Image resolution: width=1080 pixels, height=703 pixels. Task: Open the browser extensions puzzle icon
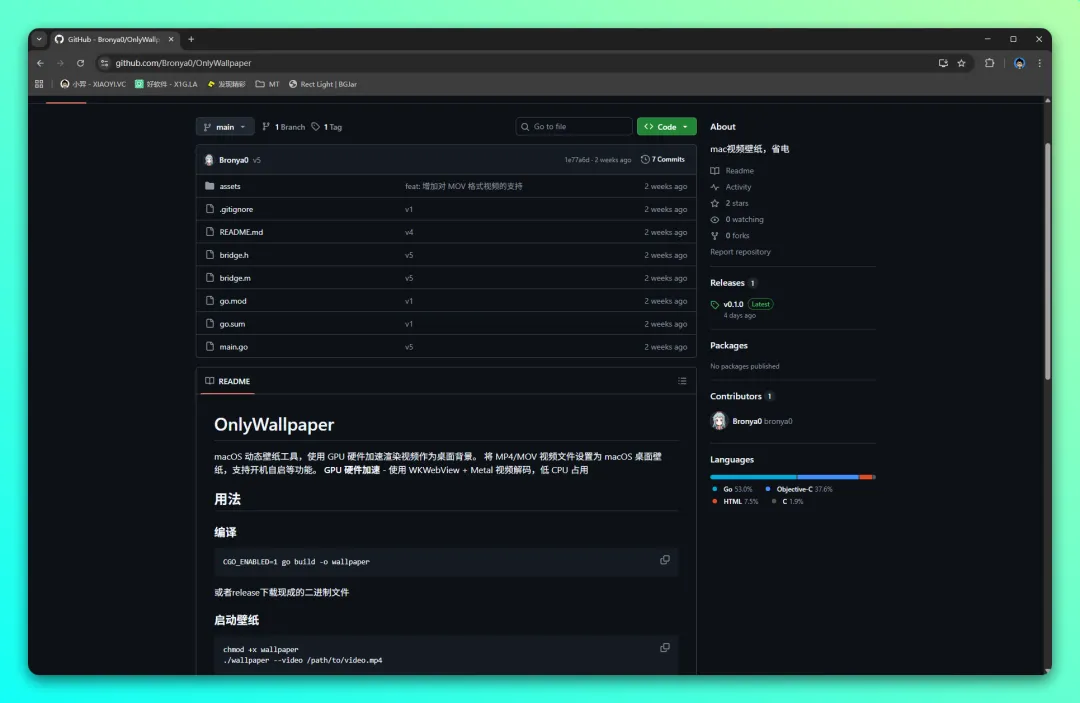[x=990, y=63]
